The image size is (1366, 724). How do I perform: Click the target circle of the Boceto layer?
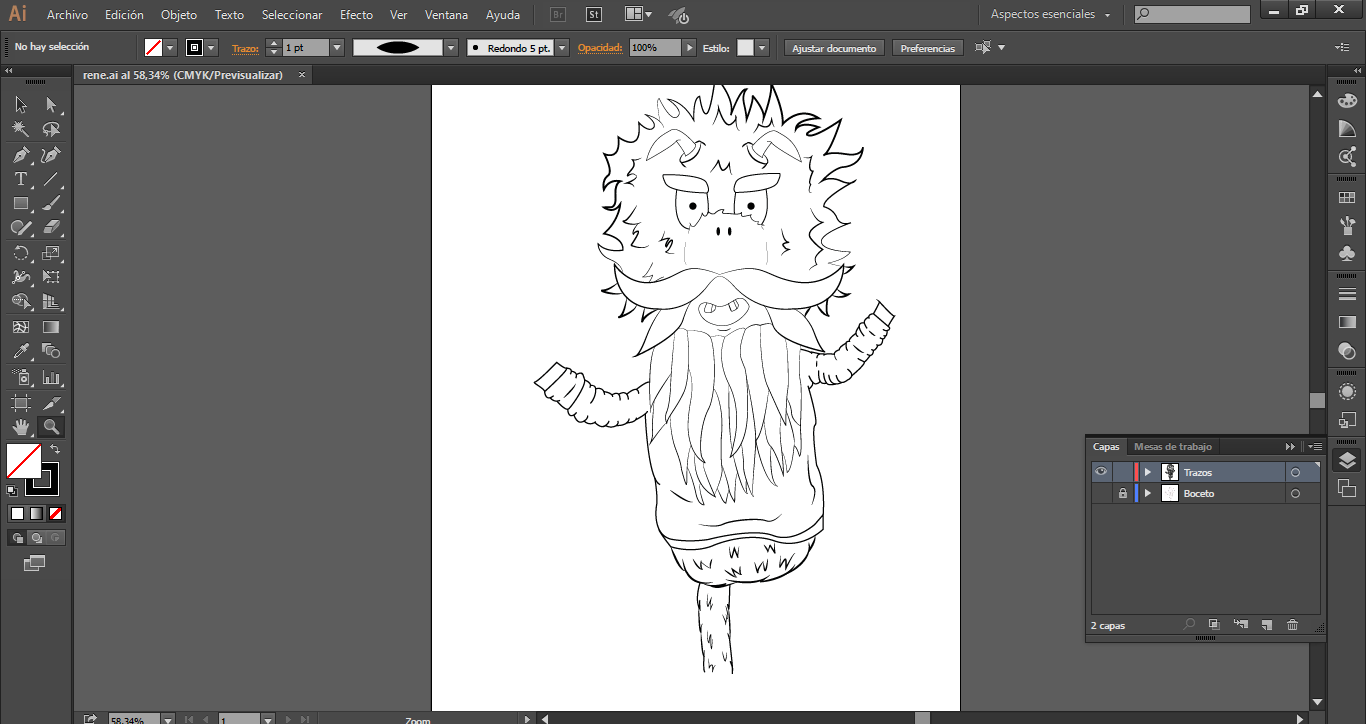1295,494
